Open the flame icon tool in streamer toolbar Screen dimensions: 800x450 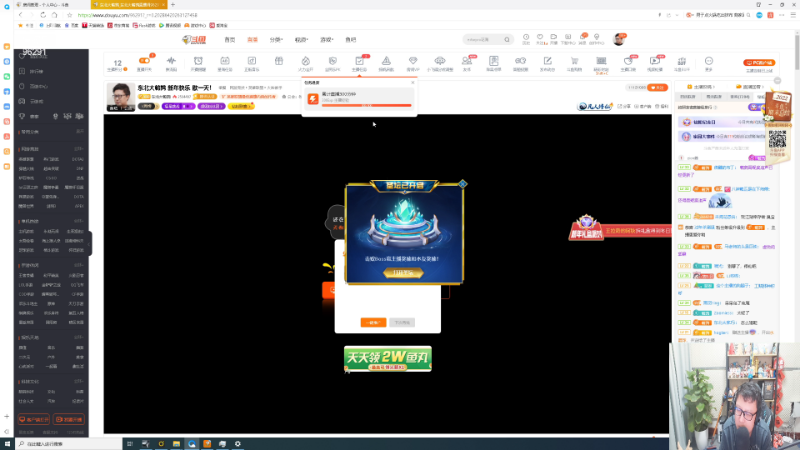tap(306, 61)
